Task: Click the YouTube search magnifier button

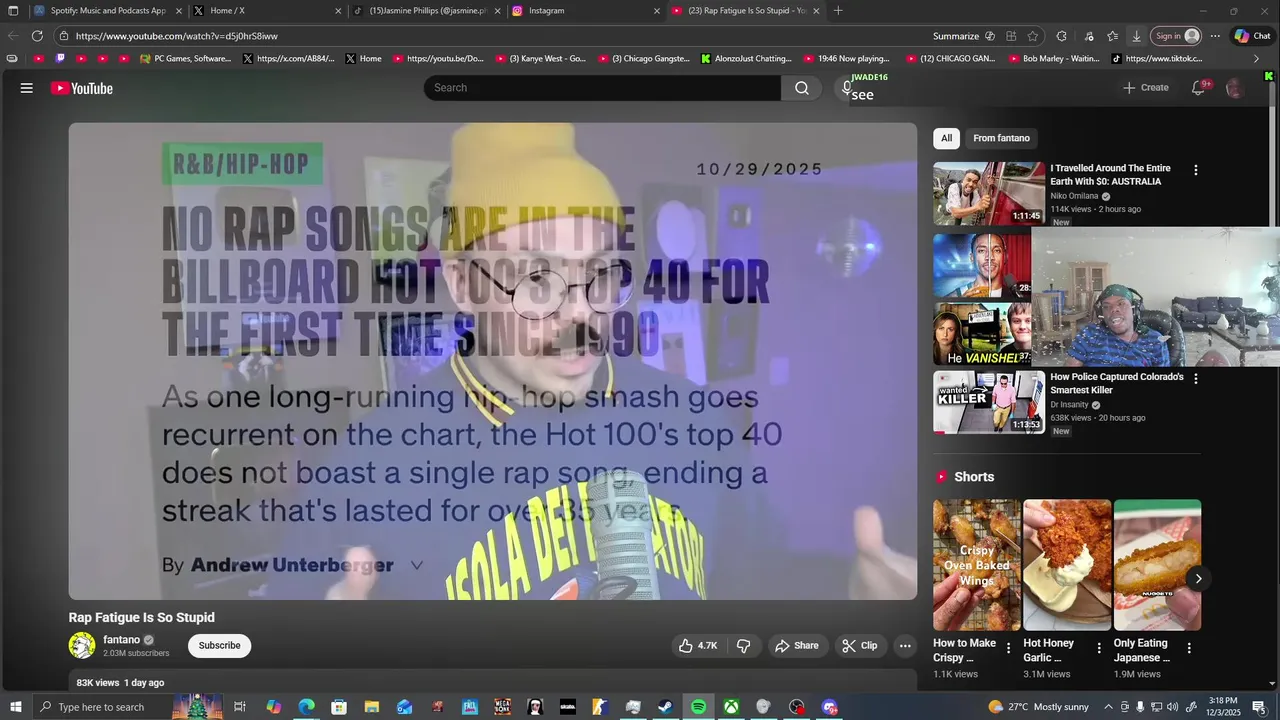Action: [802, 88]
